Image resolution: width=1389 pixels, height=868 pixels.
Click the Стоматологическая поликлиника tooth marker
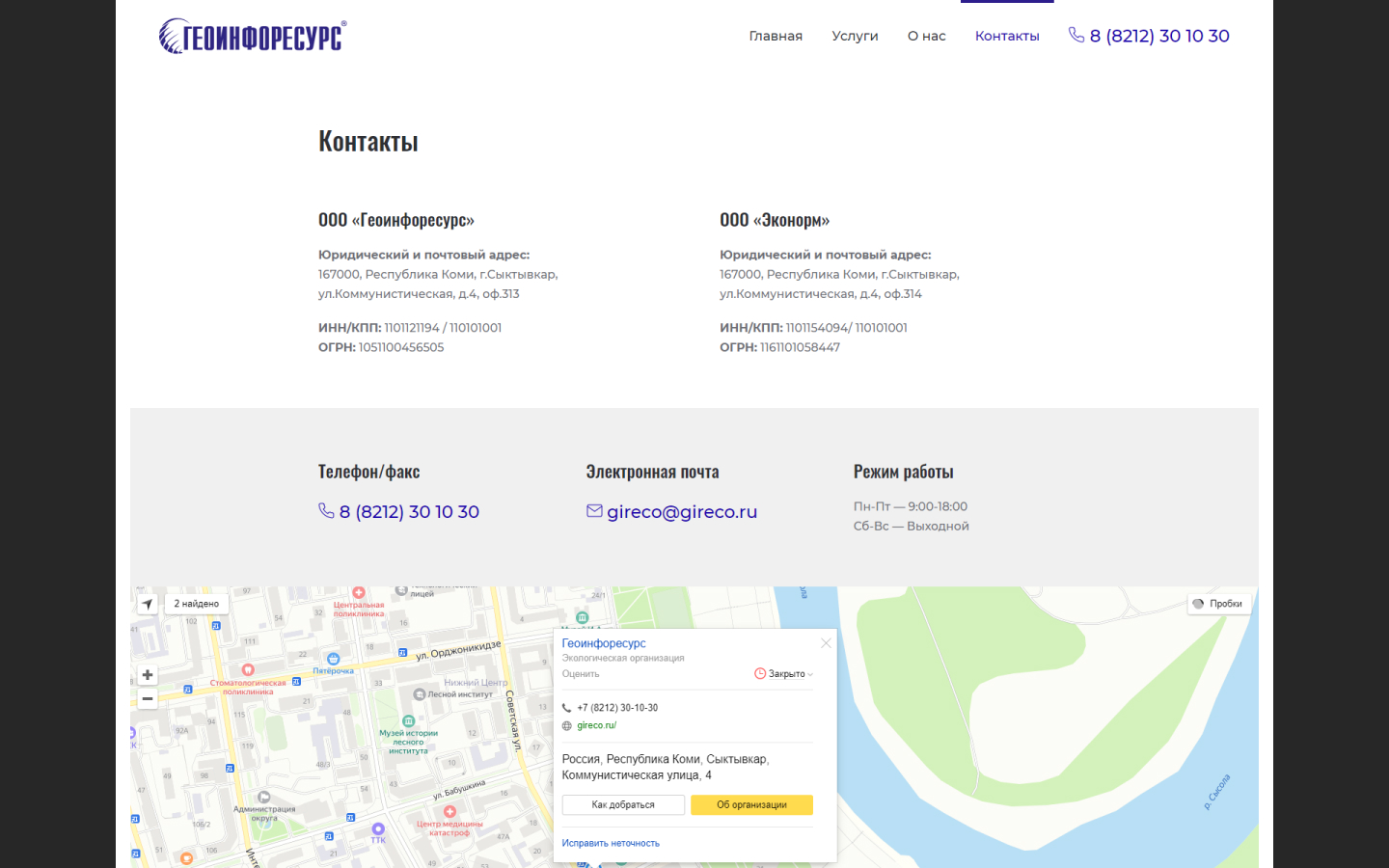(x=248, y=669)
